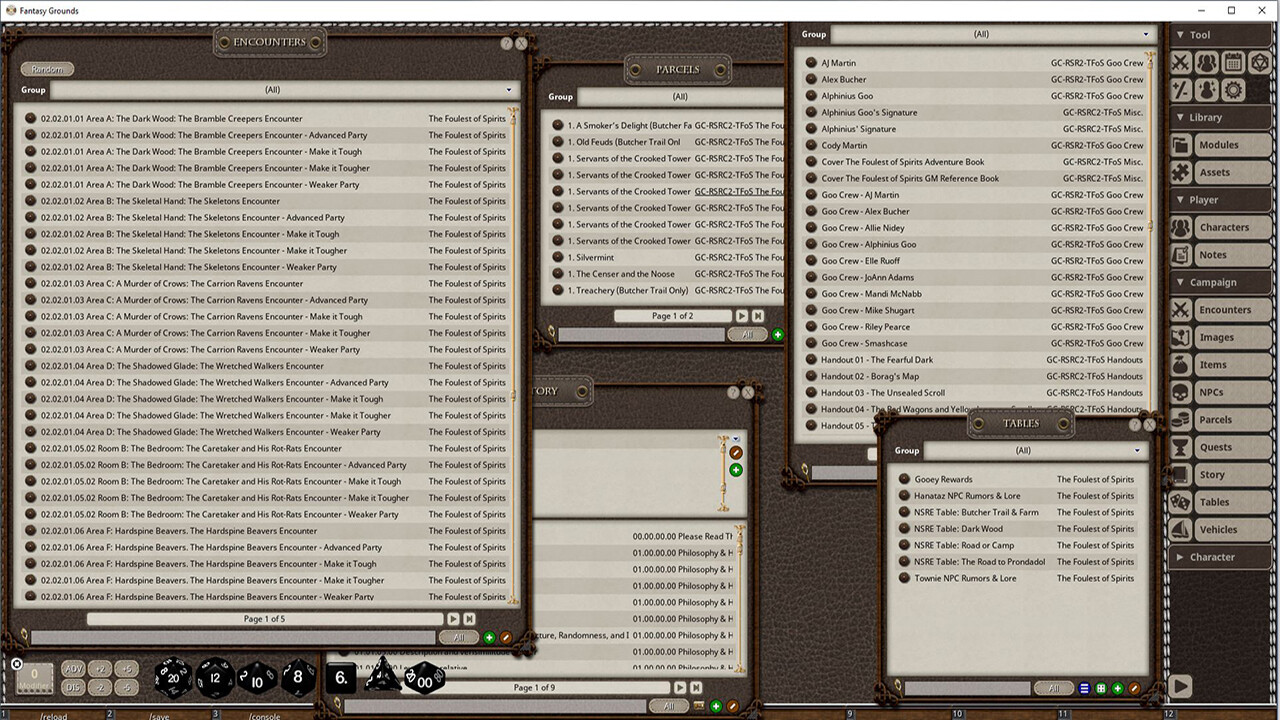Toggle the DIS disadvantage modifier
Image resolution: width=1280 pixels, height=720 pixels.
pyautogui.click(x=72, y=685)
